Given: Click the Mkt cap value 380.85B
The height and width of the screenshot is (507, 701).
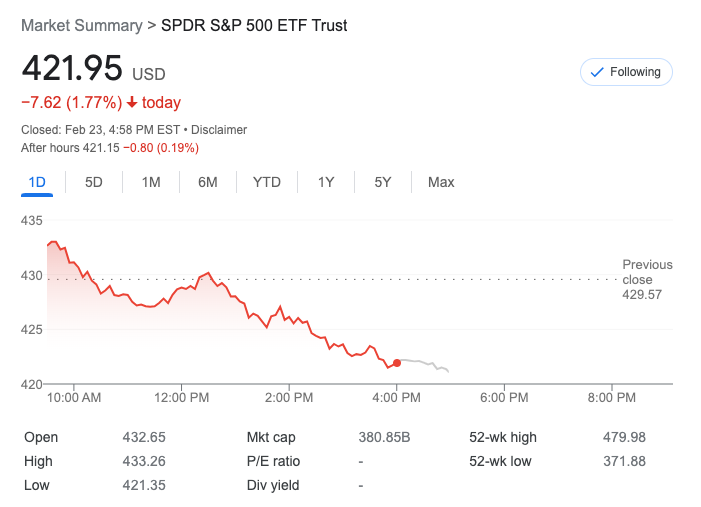Looking at the screenshot, I should (x=385, y=437).
